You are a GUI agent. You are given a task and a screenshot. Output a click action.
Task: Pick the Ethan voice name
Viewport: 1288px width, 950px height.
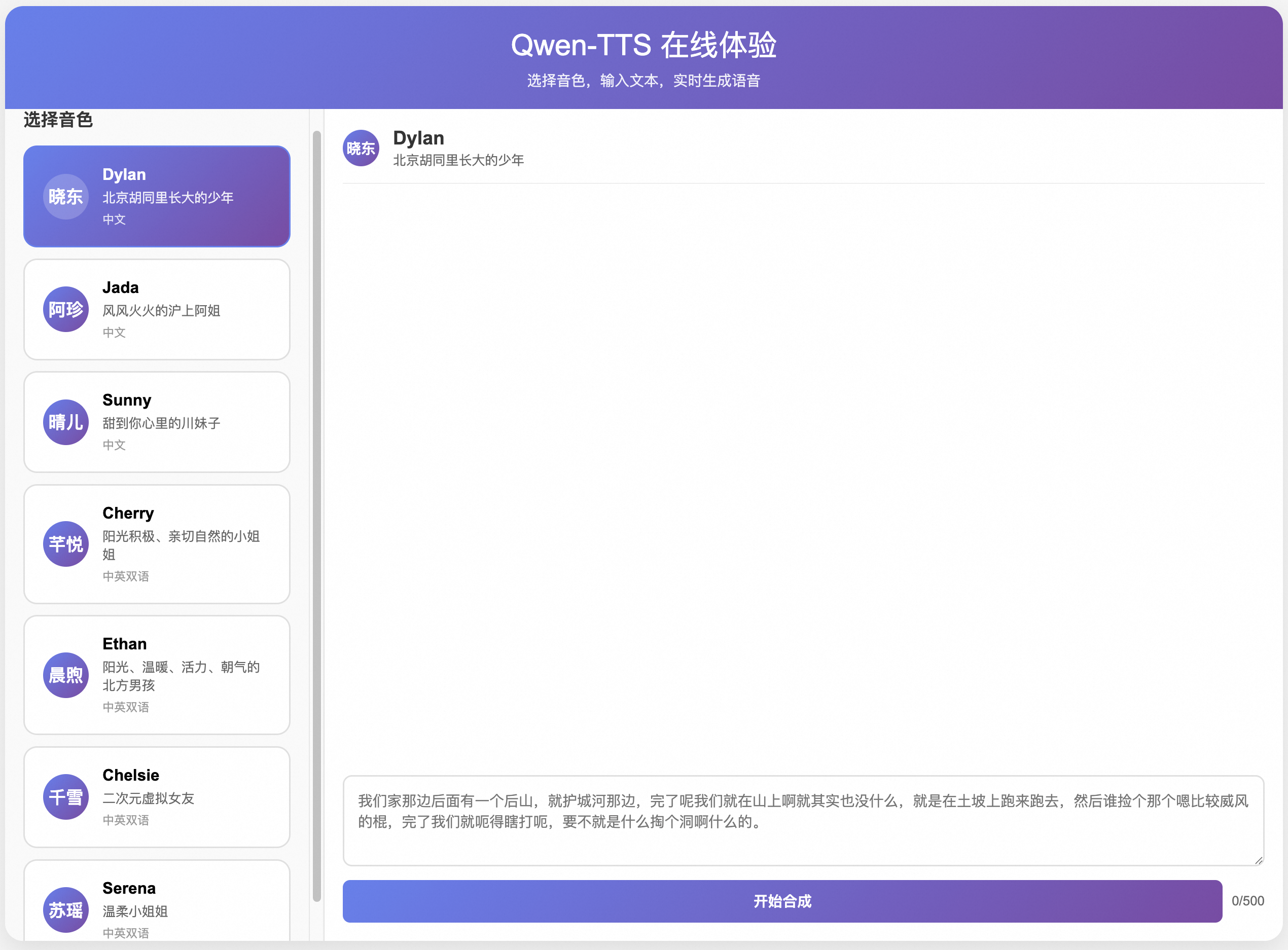(x=124, y=643)
